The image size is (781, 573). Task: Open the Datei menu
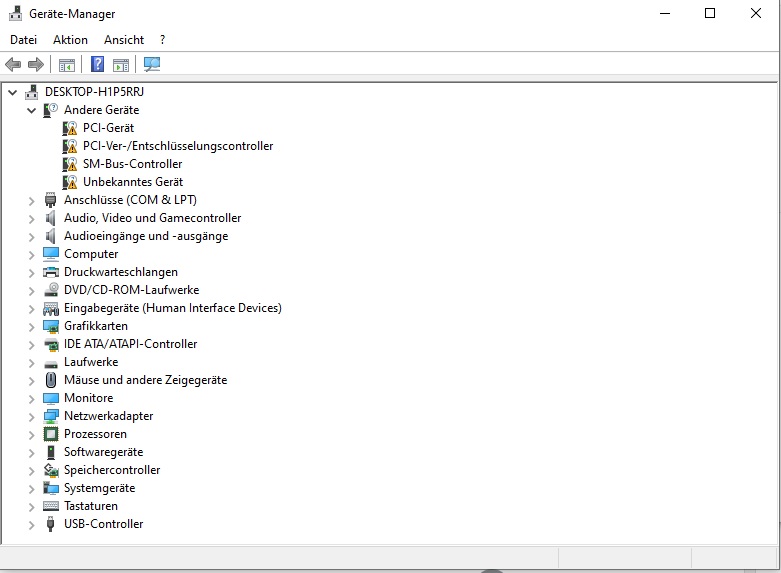(x=23, y=40)
